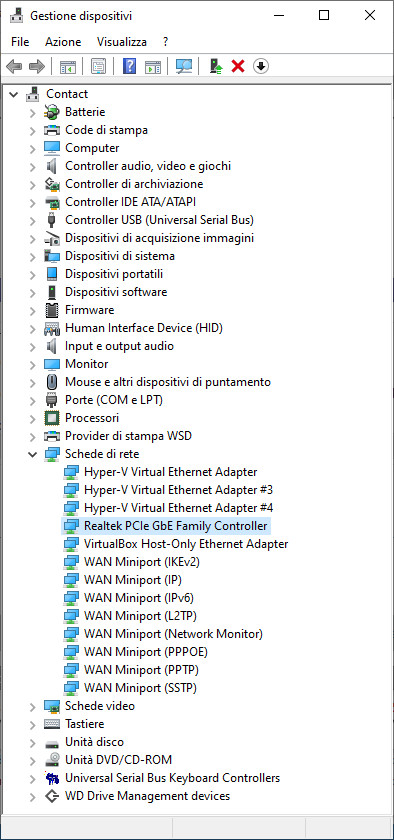Viewport: 394px width, 840px height.
Task: Select Hyper-V Virtual Ethernet Adapter #4
Action: [x=179, y=508]
